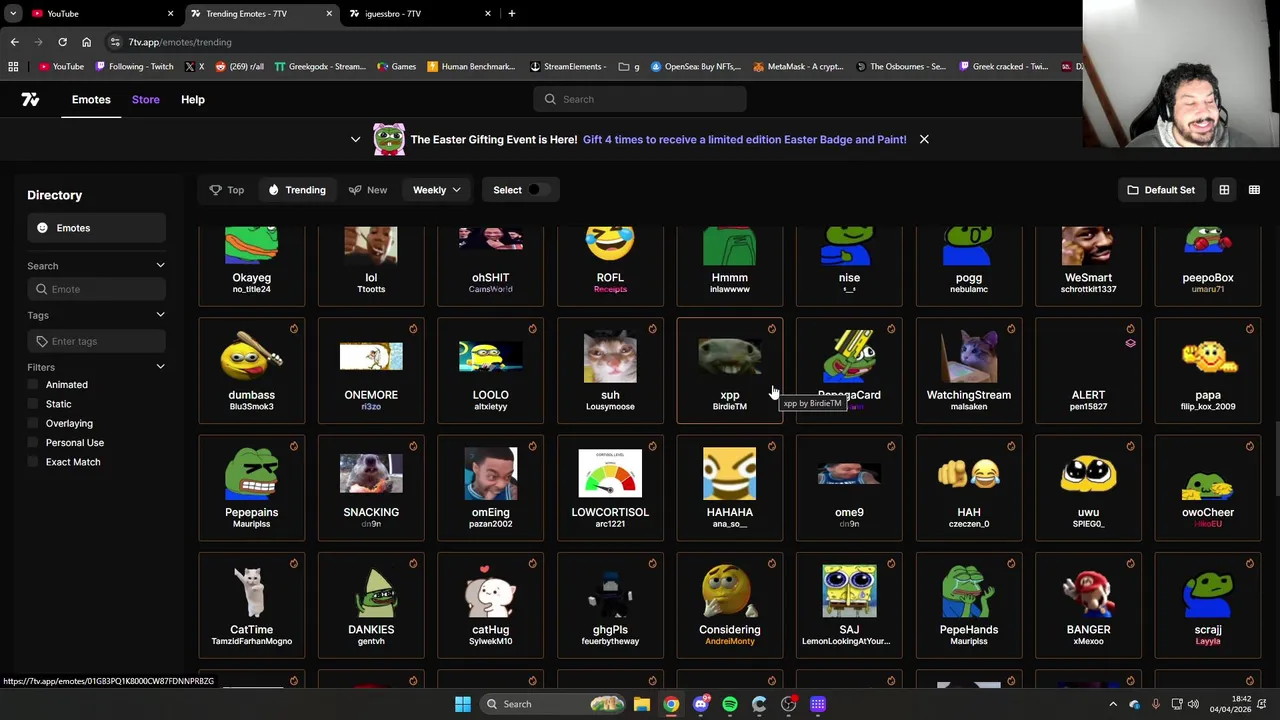Click the Easter Pepe banner image
Image resolution: width=1280 pixels, height=720 pixels.
pyautogui.click(x=389, y=139)
